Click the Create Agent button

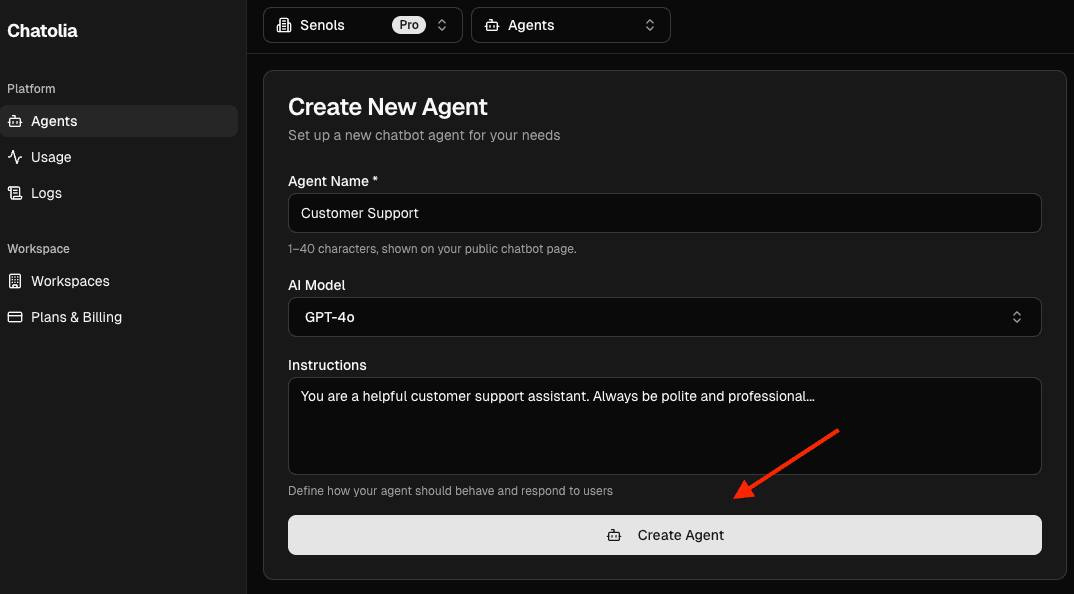664,535
